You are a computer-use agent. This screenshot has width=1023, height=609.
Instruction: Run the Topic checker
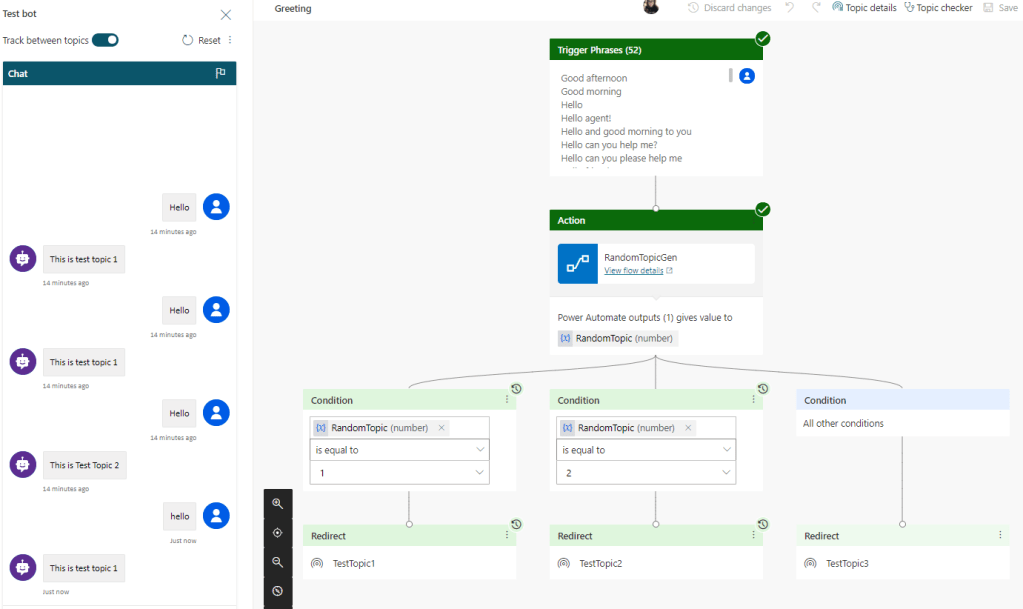pos(938,8)
